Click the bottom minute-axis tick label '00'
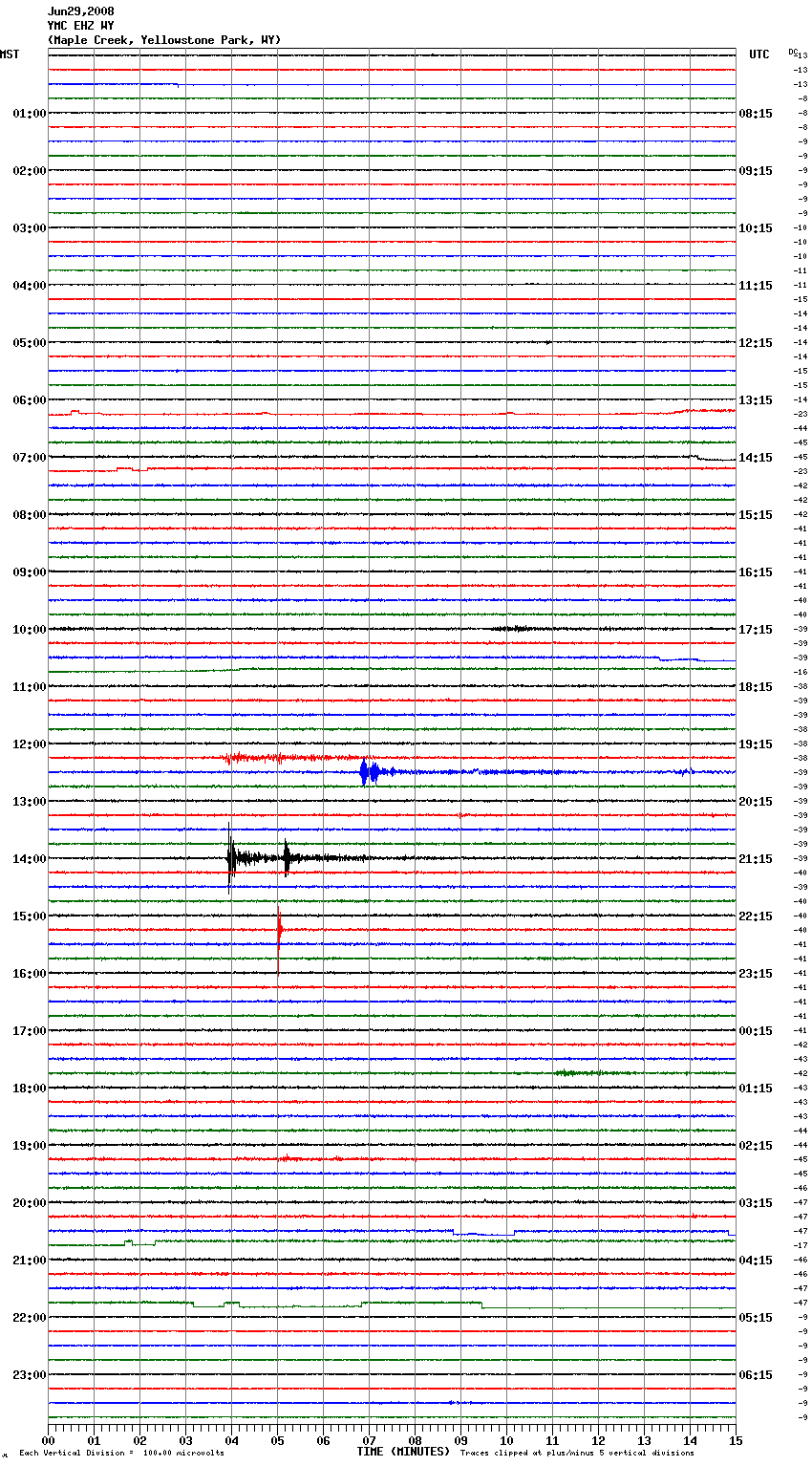This screenshot has height=1466, width=812. 48,1440
